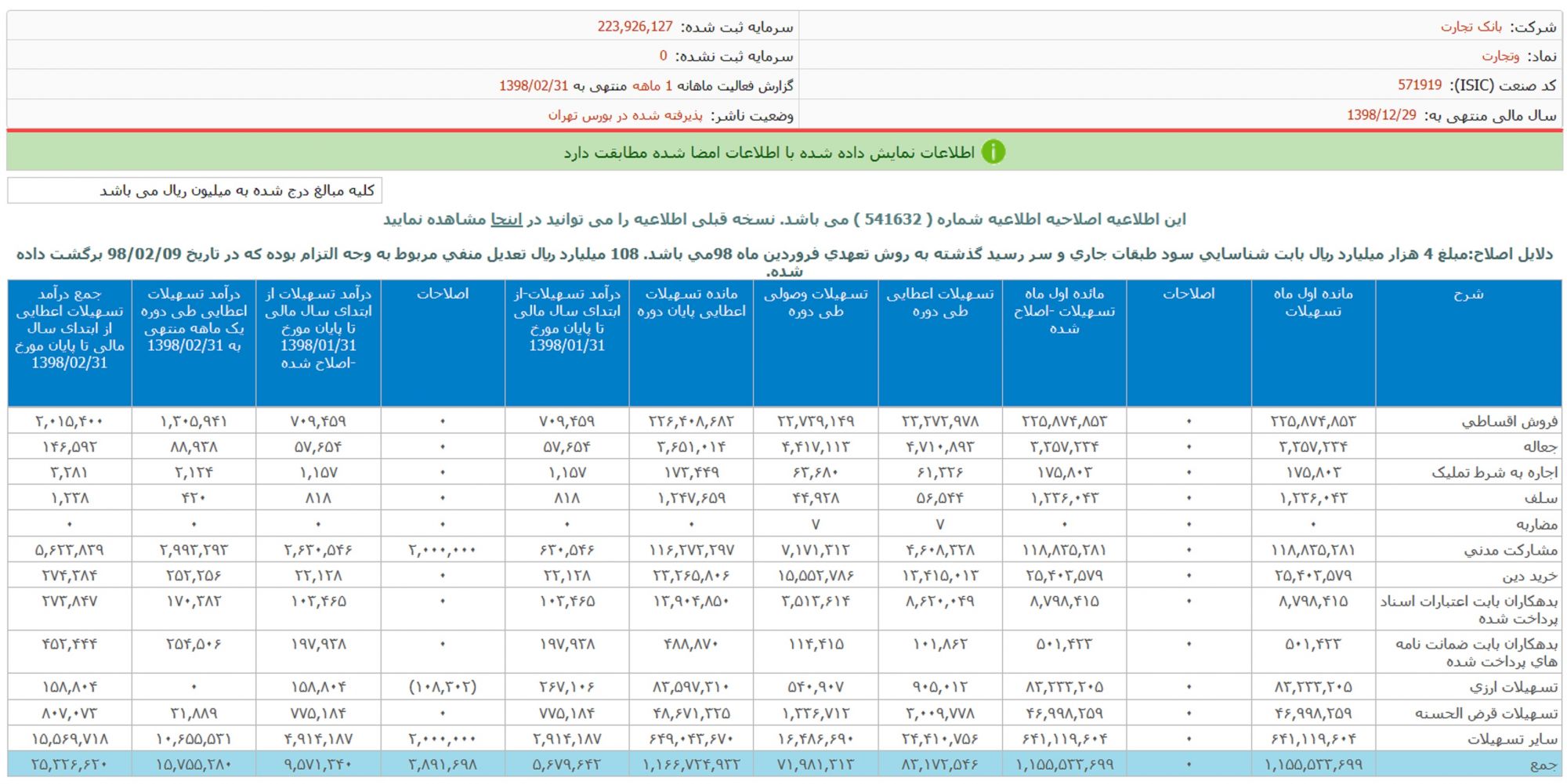The height and width of the screenshot is (784, 1567).
Task: Click the amounts in million rials note box
Action: pyautogui.click(x=195, y=190)
